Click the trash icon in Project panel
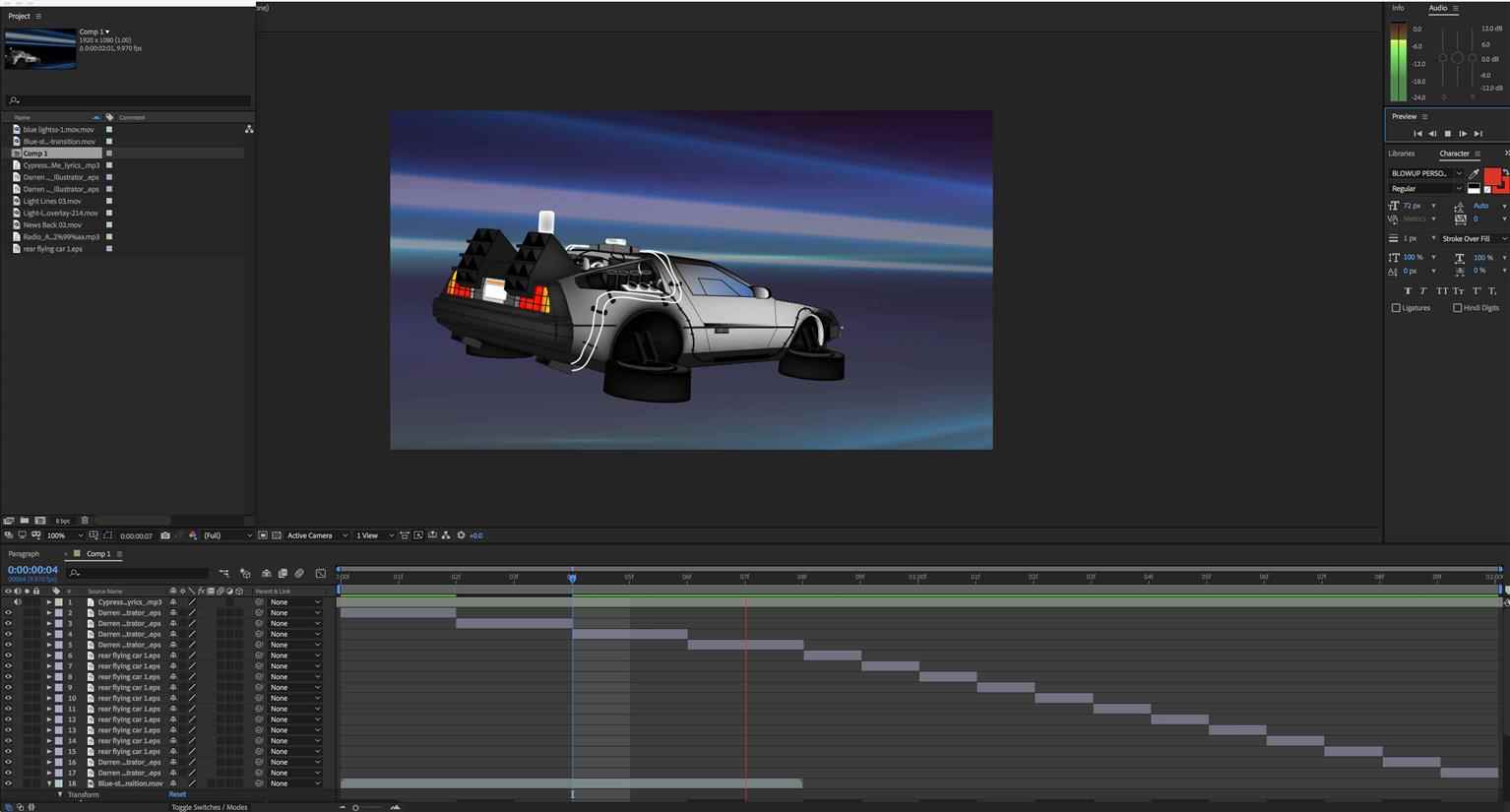The image size is (1510, 812). click(85, 520)
